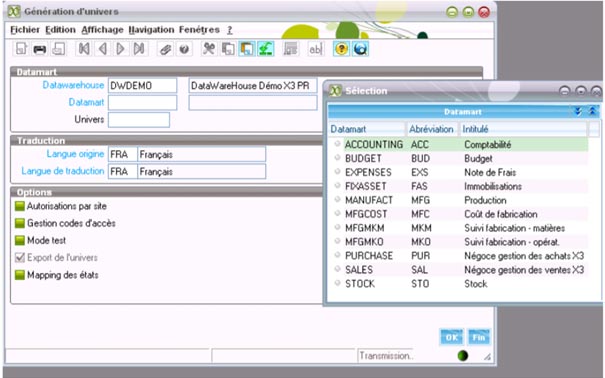This screenshot has height=378, width=605.
Task: Select the BUDGET row radio bullet
Action: click(338, 157)
